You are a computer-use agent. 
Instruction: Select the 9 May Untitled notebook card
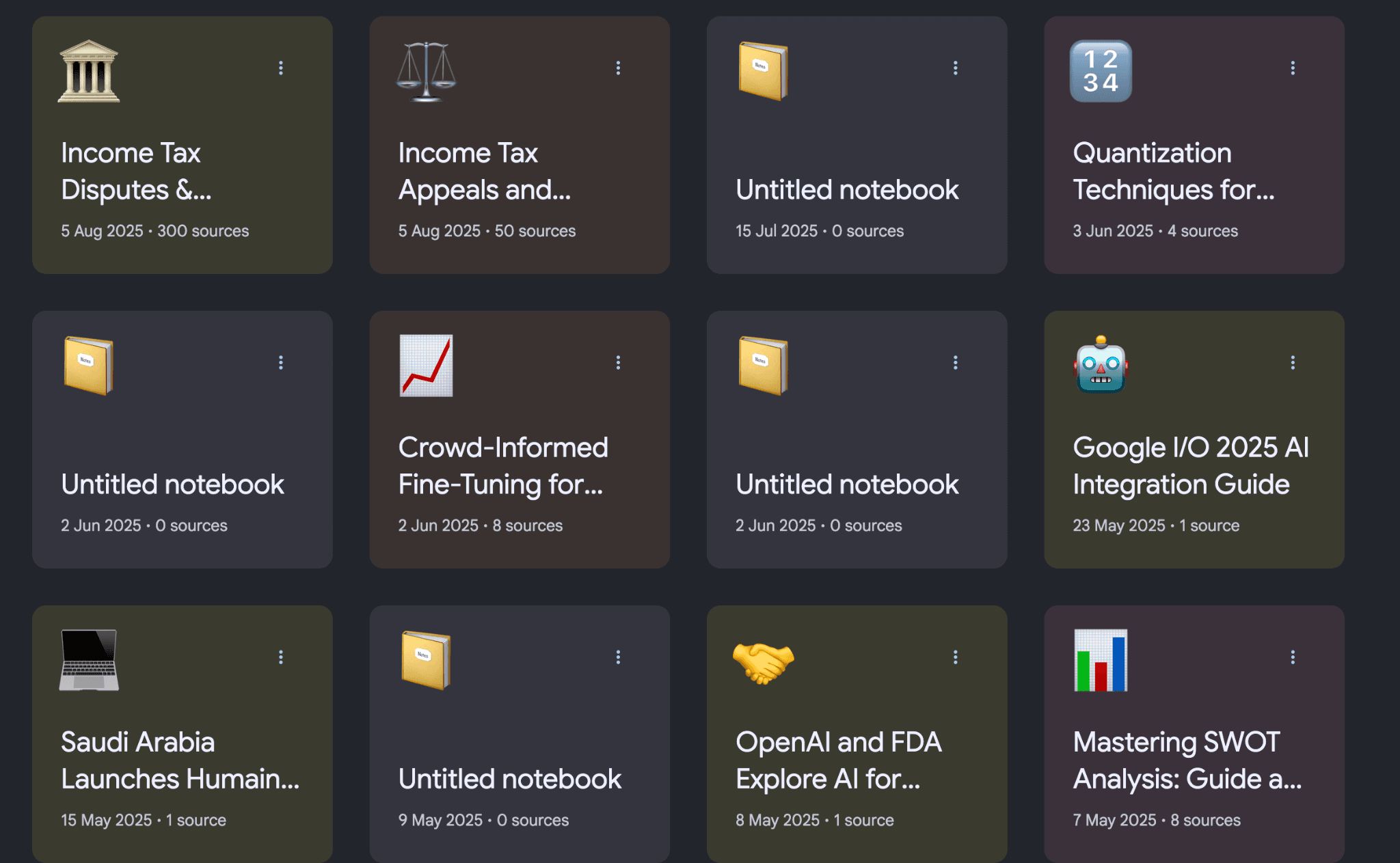509,778
